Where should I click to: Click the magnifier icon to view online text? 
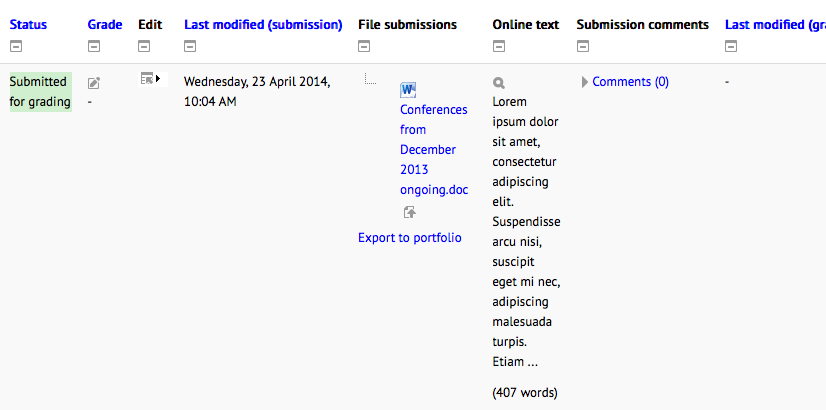click(x=499, y=83)
